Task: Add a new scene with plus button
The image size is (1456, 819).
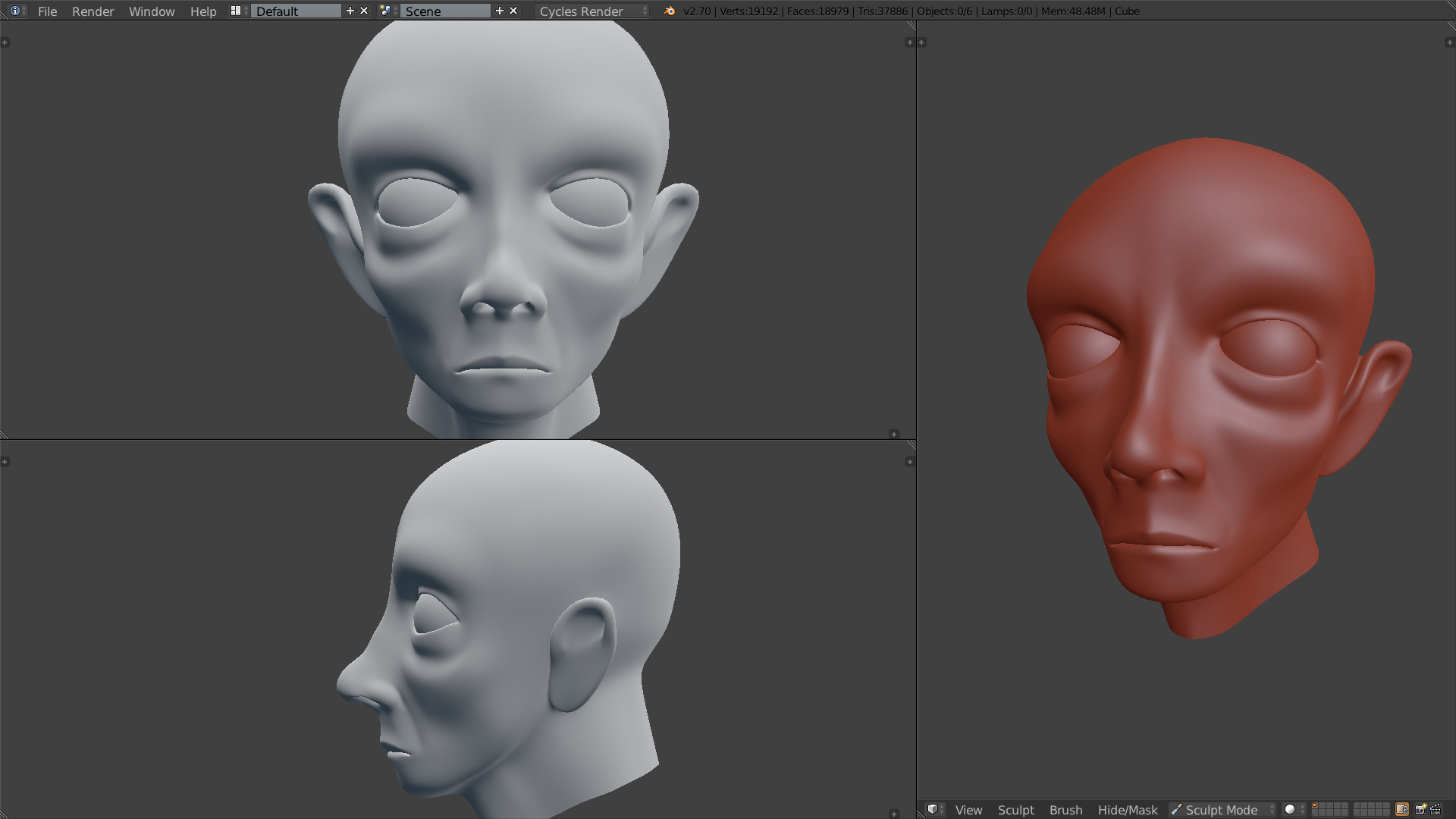Action: tap(500, 11)
